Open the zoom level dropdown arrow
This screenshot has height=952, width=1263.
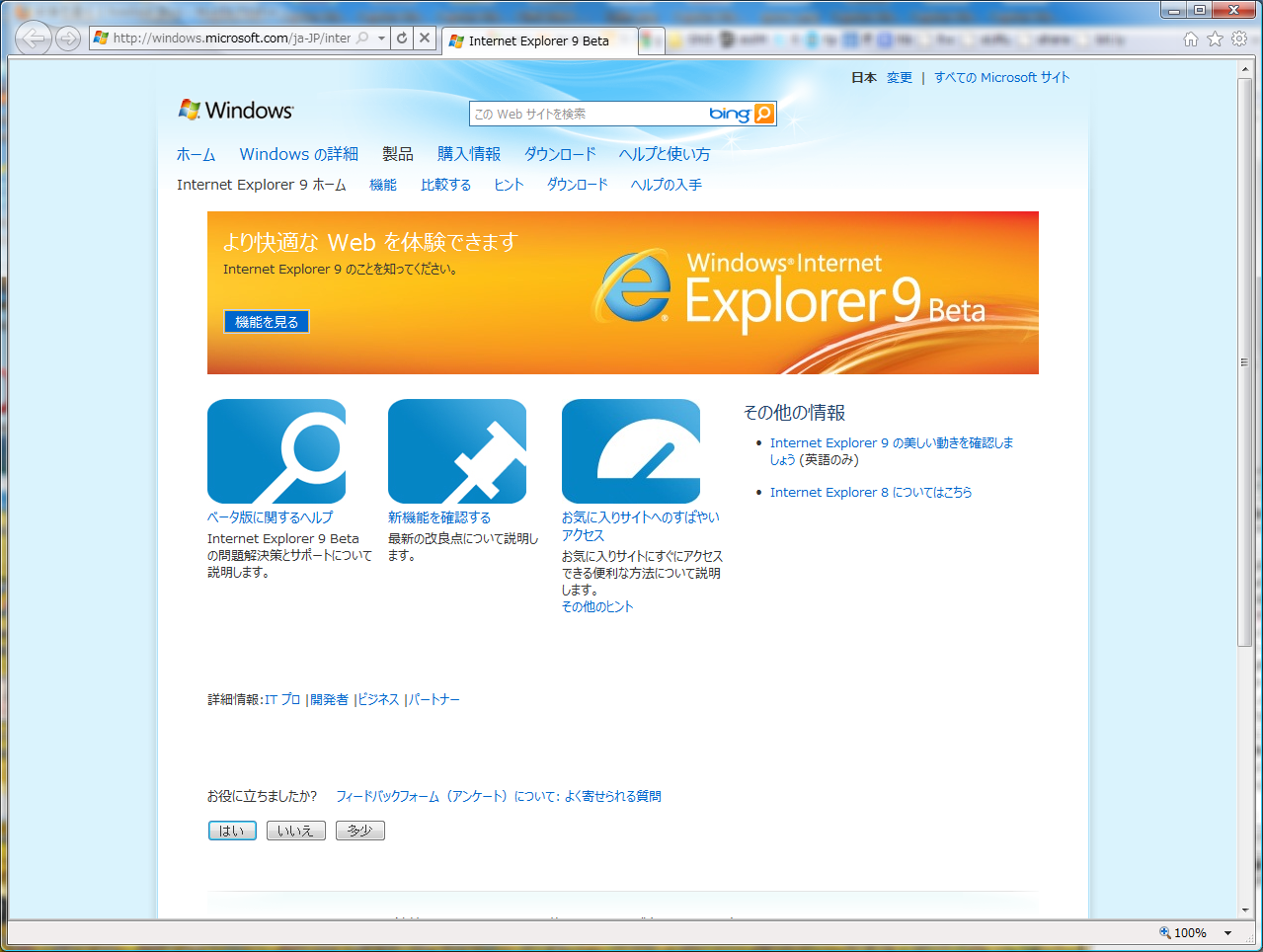point(1227,932)
